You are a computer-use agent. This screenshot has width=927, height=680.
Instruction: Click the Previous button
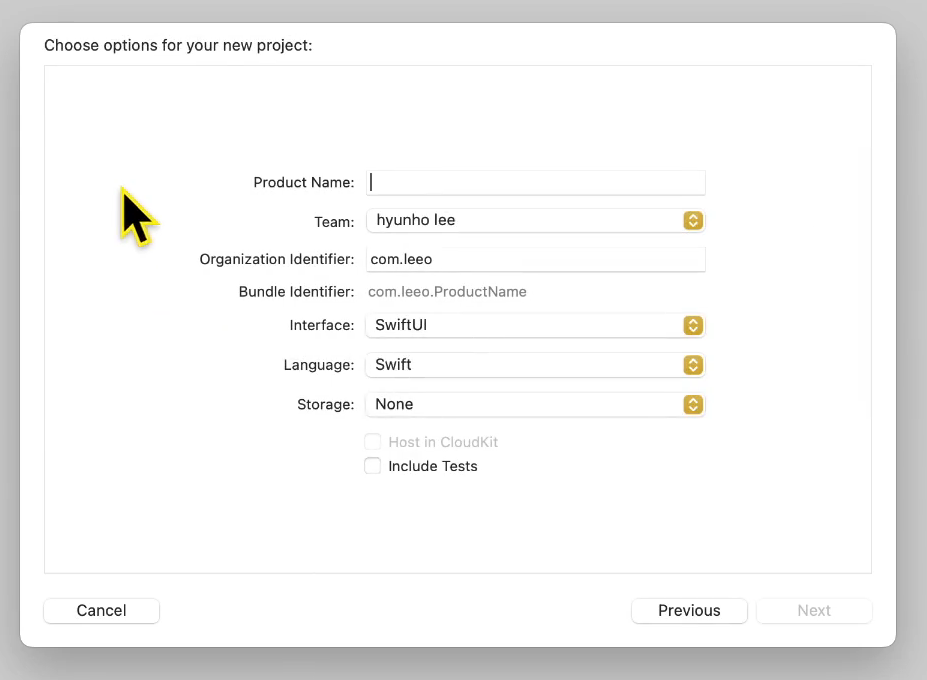689,610
